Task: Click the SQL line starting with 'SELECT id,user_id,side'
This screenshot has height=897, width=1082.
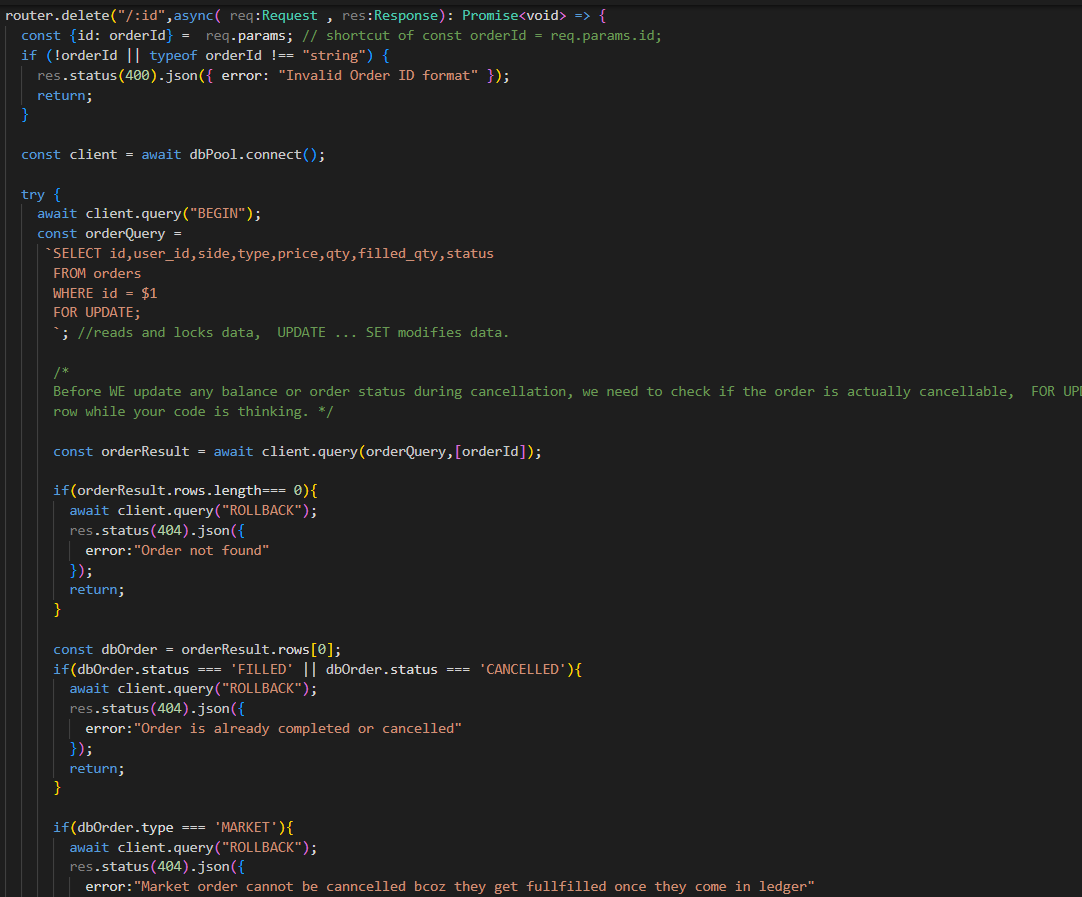Action: point(270,253)
